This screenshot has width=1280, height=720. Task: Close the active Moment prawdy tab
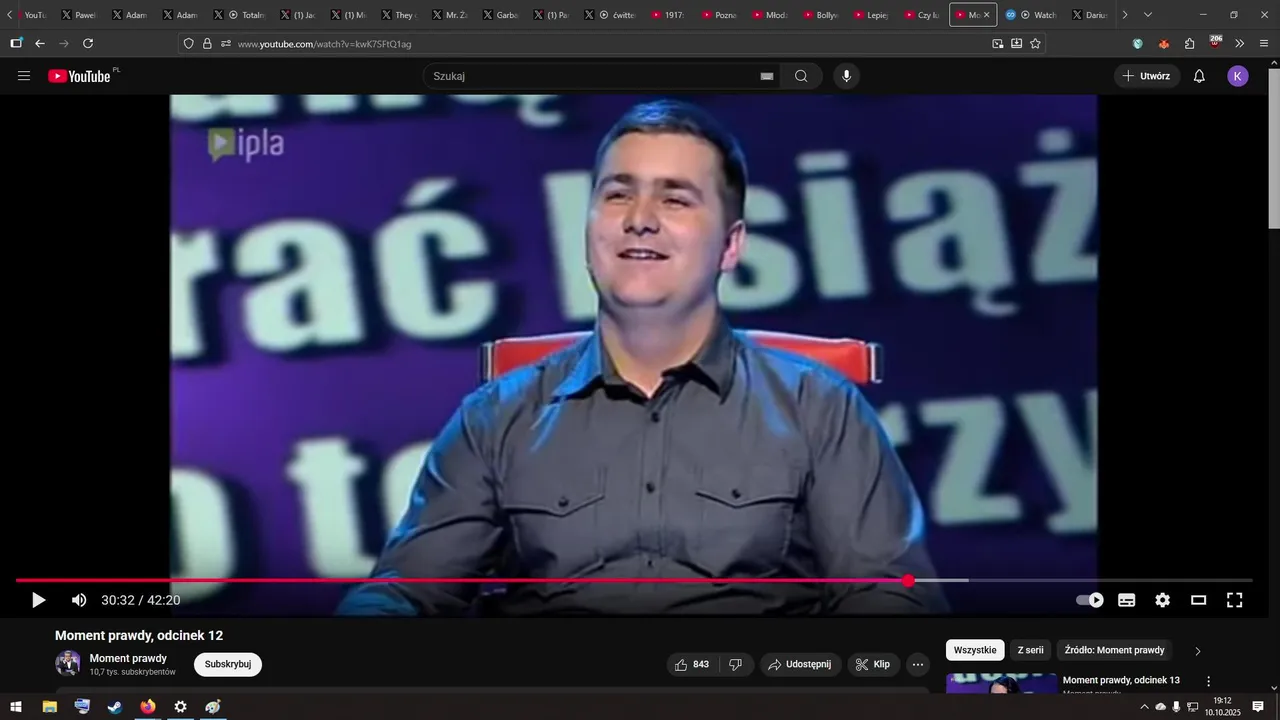click(x=986, y=15)
